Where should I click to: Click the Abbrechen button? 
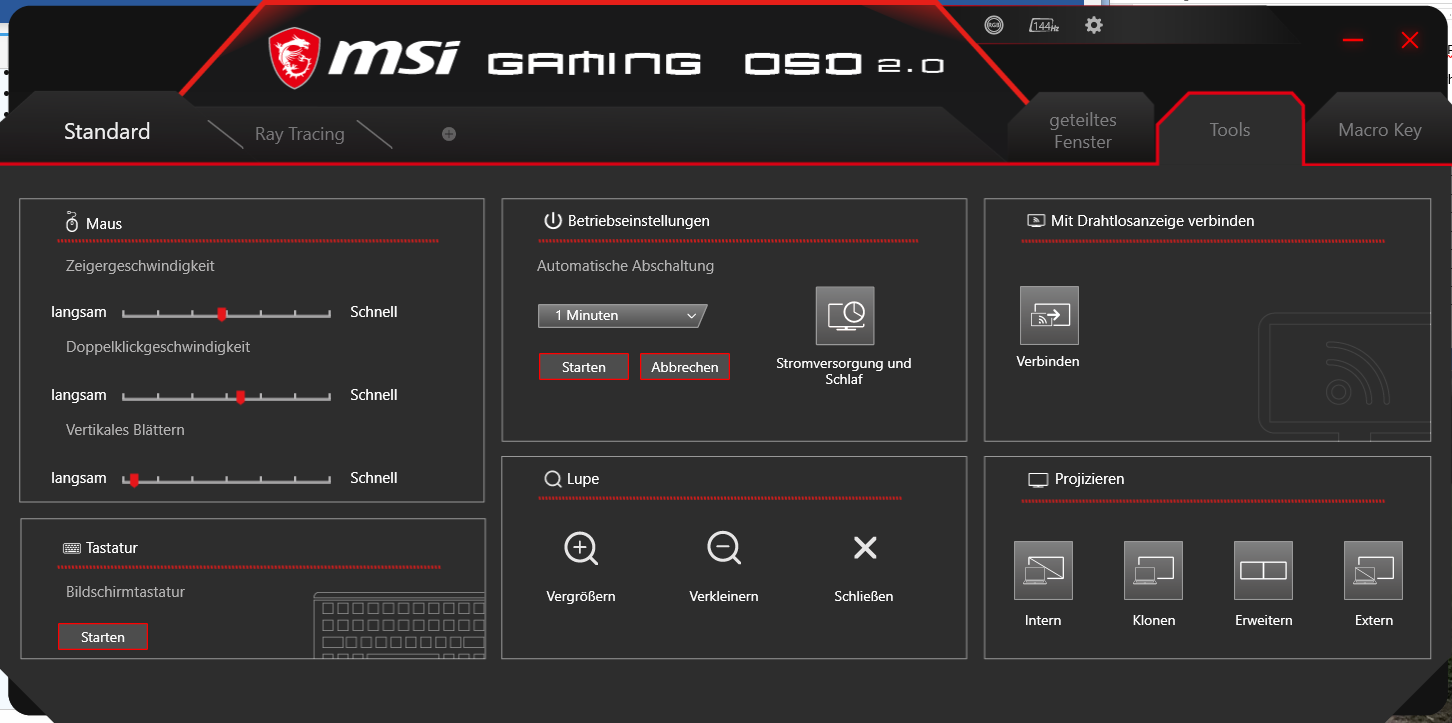tap(685, 367)
